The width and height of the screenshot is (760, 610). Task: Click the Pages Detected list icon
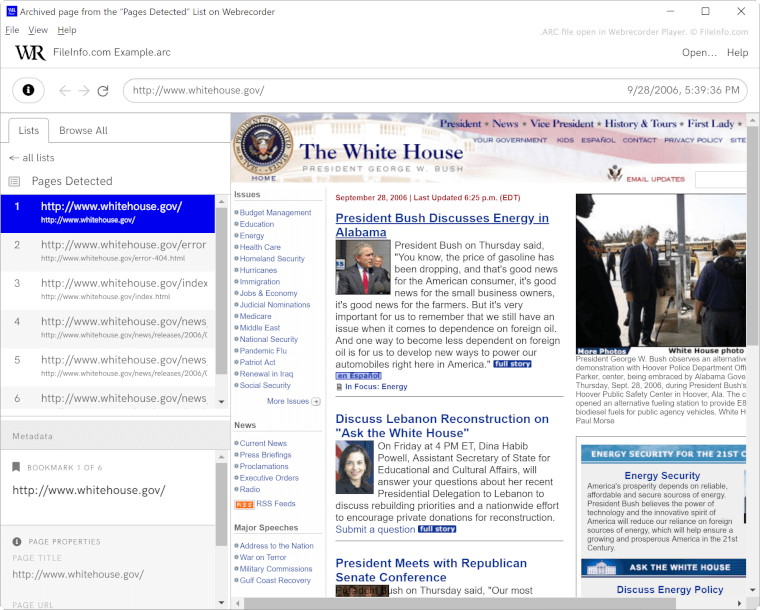tap(14, 181)
